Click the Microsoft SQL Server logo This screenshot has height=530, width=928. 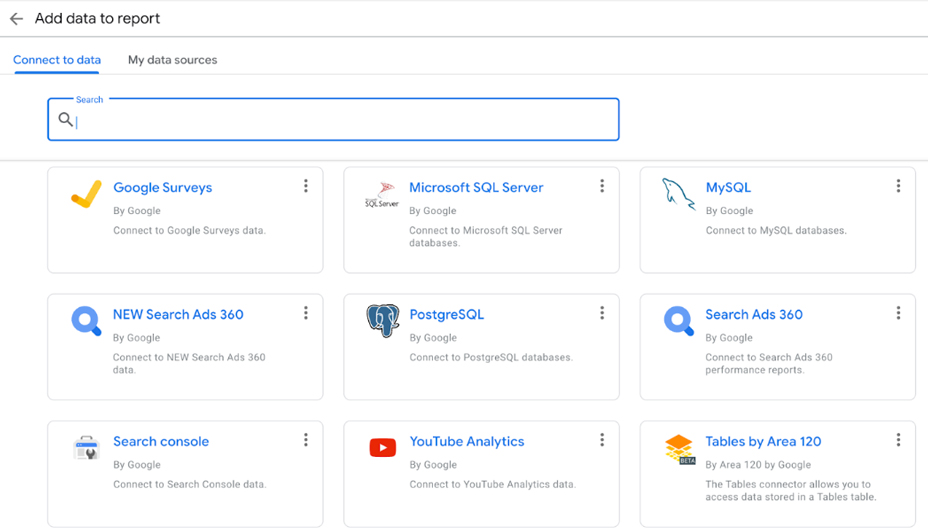pyautogui.click(x=382, y=194)
